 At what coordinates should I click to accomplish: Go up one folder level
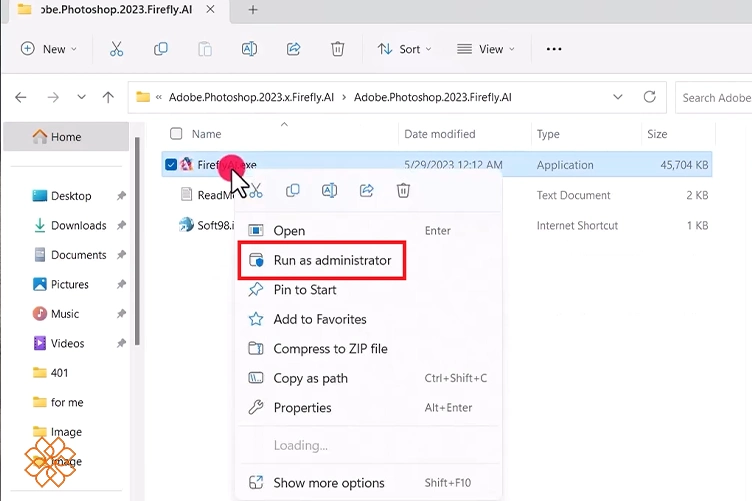pos(108,97)
